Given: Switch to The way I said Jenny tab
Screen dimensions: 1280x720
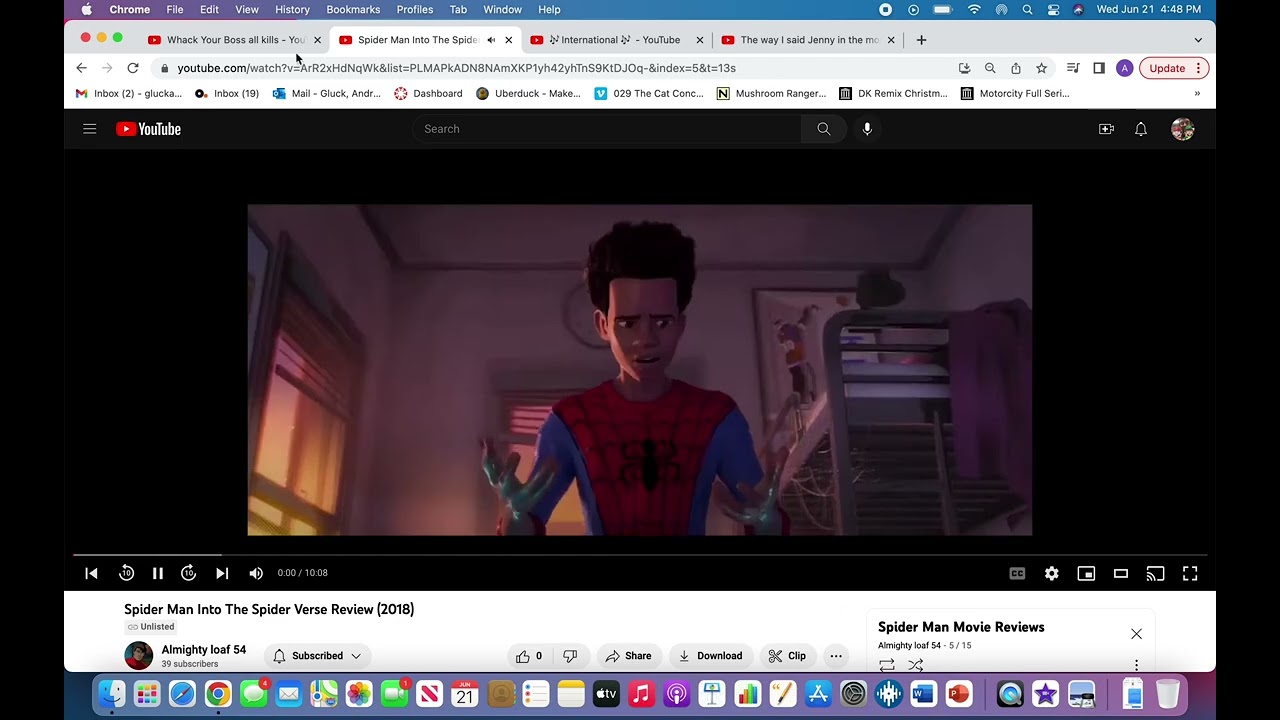Looking at the screenshot, I should (x=808, y=40).
